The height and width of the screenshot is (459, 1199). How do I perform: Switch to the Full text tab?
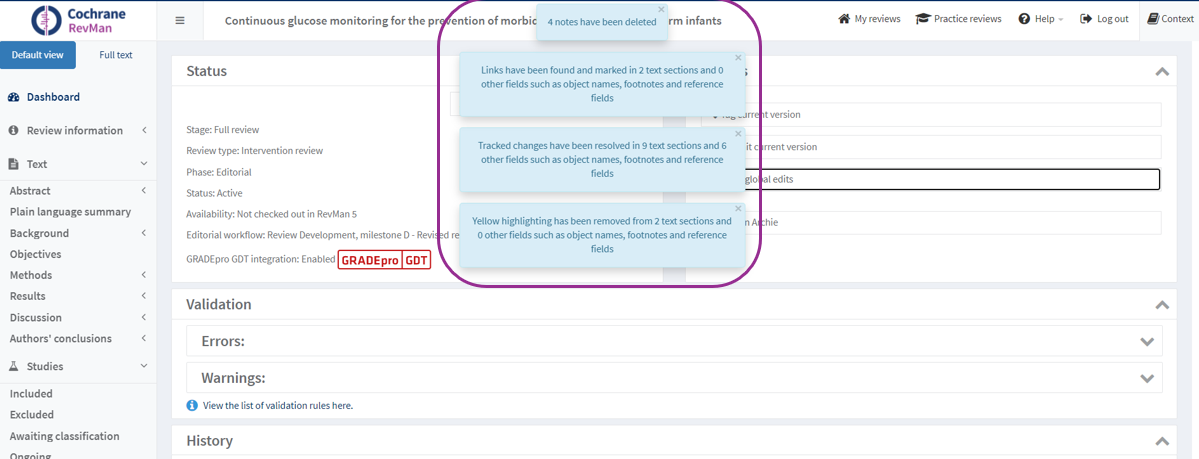pyautogui.click(x=115, y=55)
